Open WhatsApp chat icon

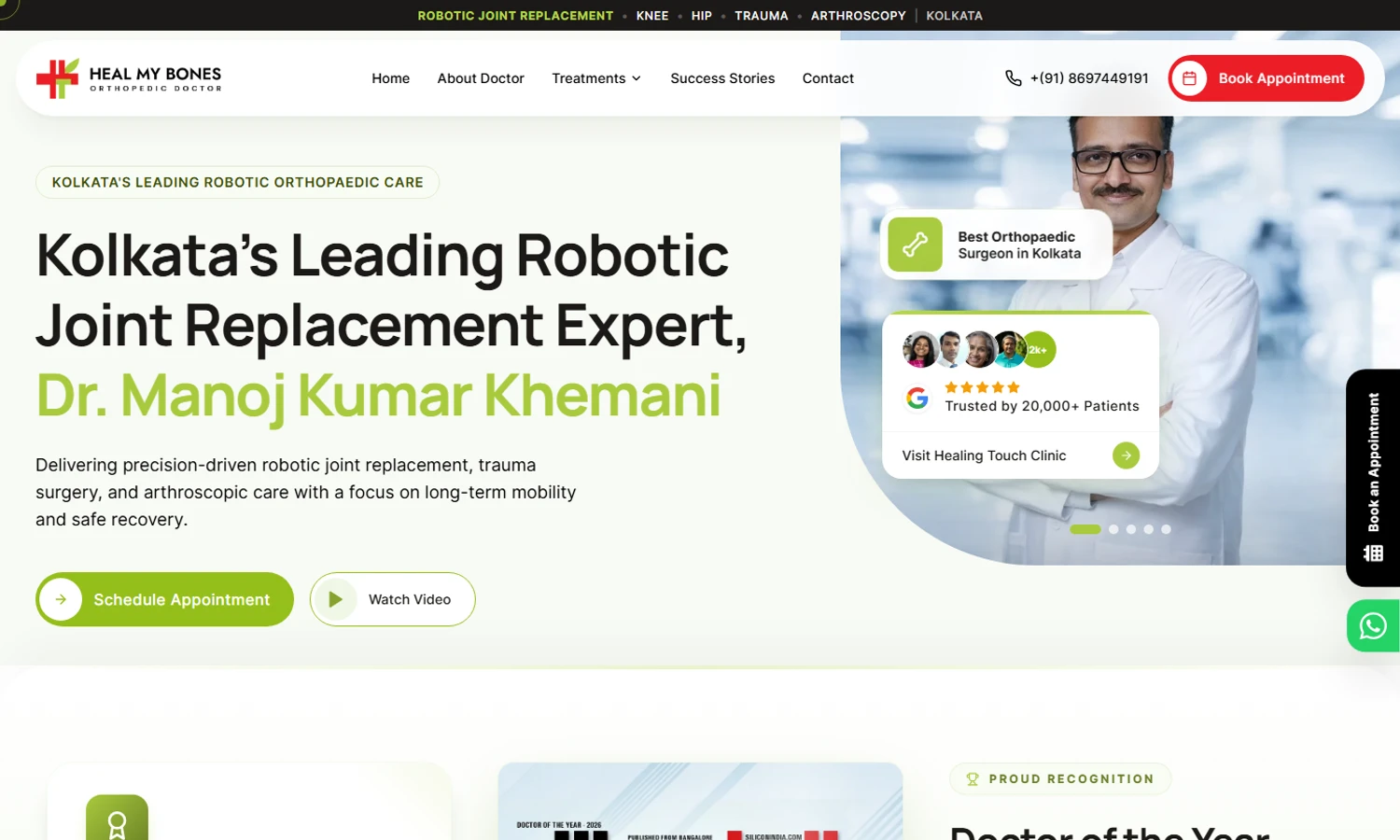(1373, 625)
